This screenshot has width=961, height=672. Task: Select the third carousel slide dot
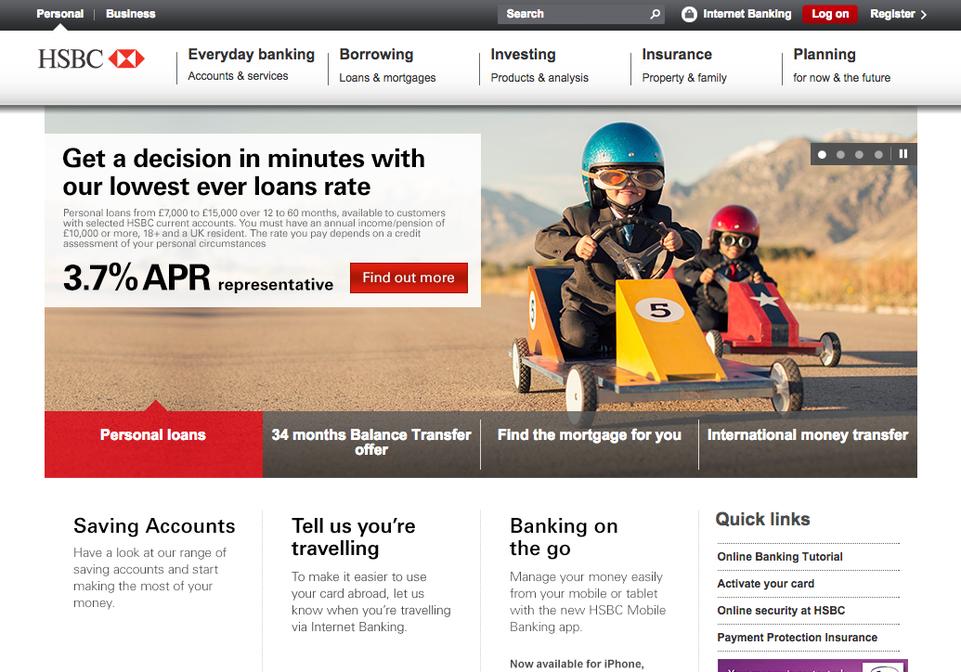tap(859, 155)
